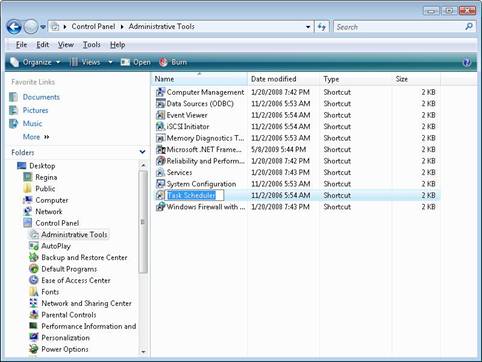482x362 pixels.
Task: Click Administrative Tools in the address breadcrumb
Action: 162,26
